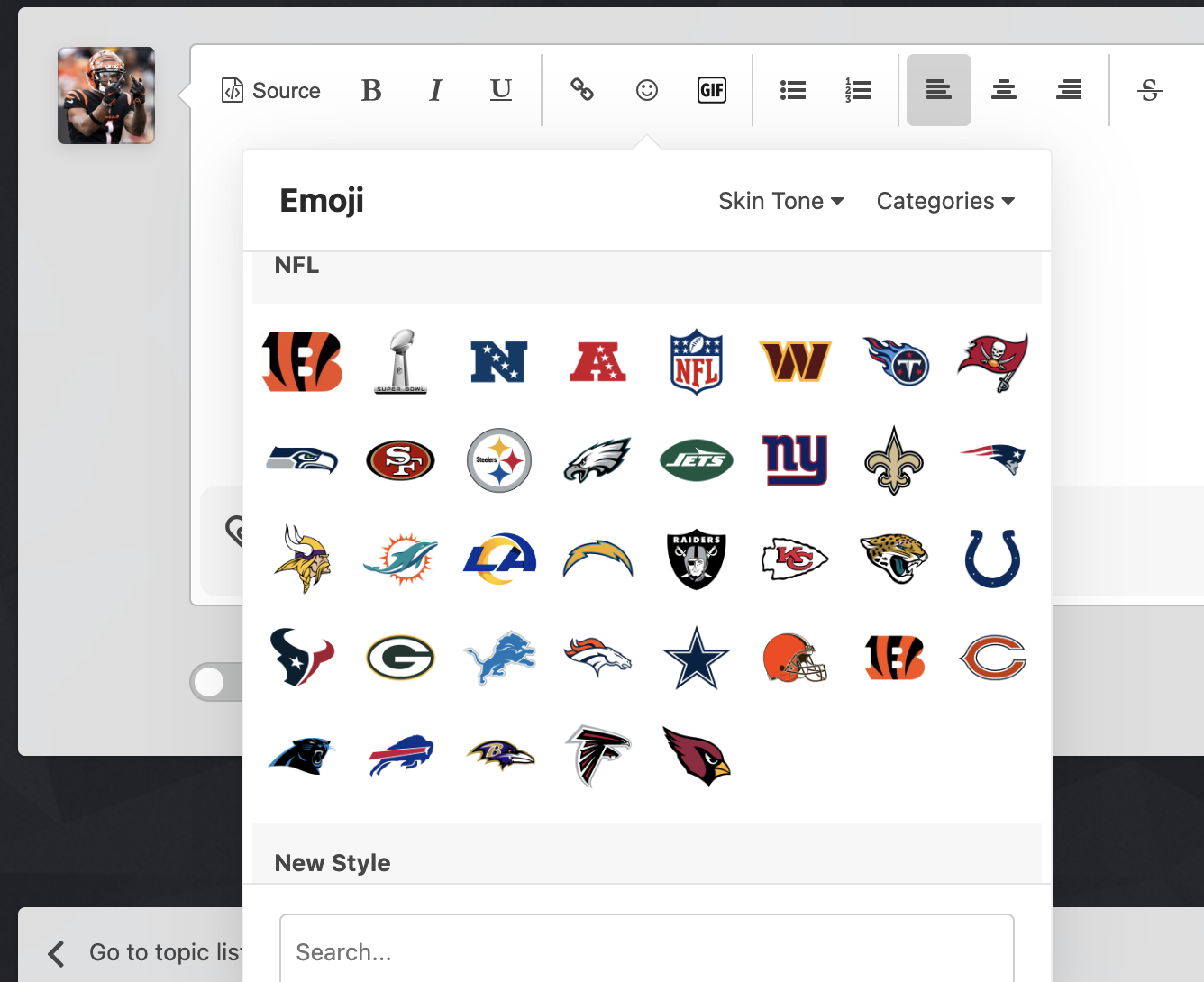The image size is (1204, 982).
Task: Apply strikethrough formatting
Action: 1150,90
